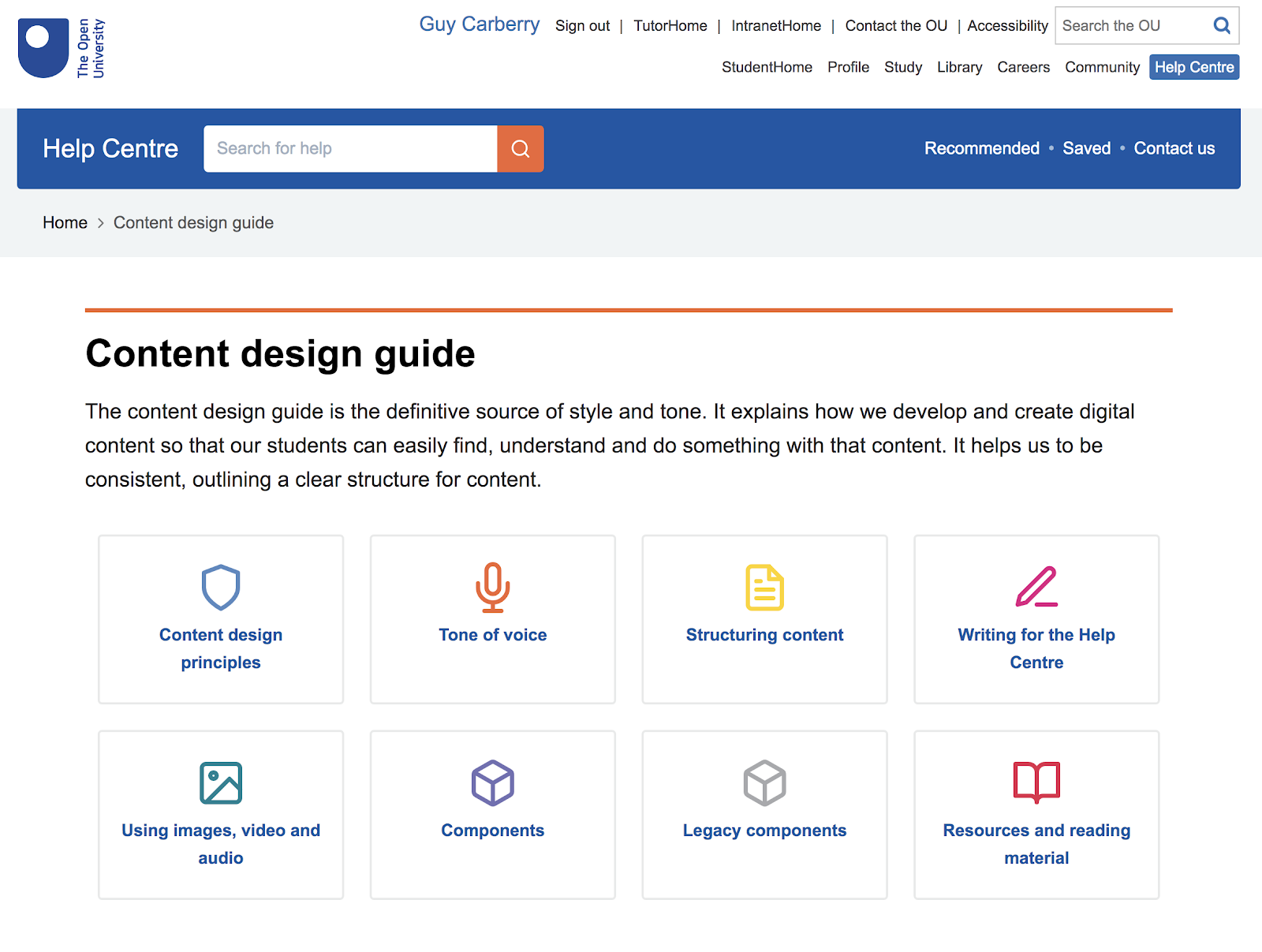Image resolution: width=1262 pixels, height=952 pixels.
Task: Click the Help Centre banner title
Action: click(x=110, y=148)
